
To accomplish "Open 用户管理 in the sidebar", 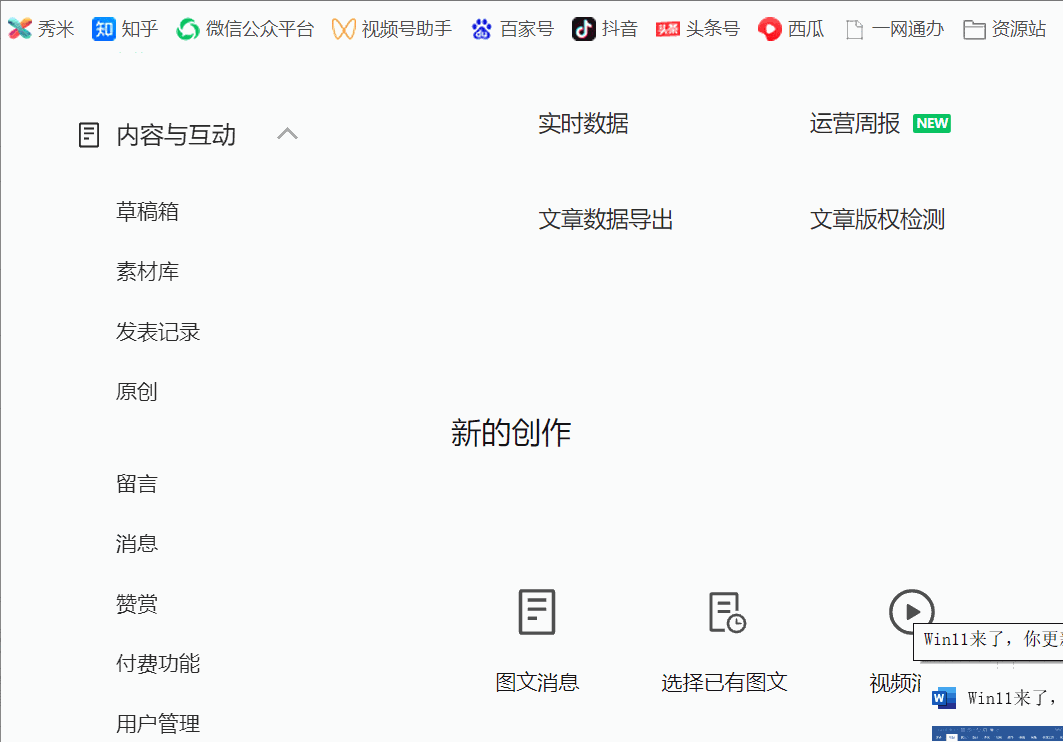I will coord(158,724).
